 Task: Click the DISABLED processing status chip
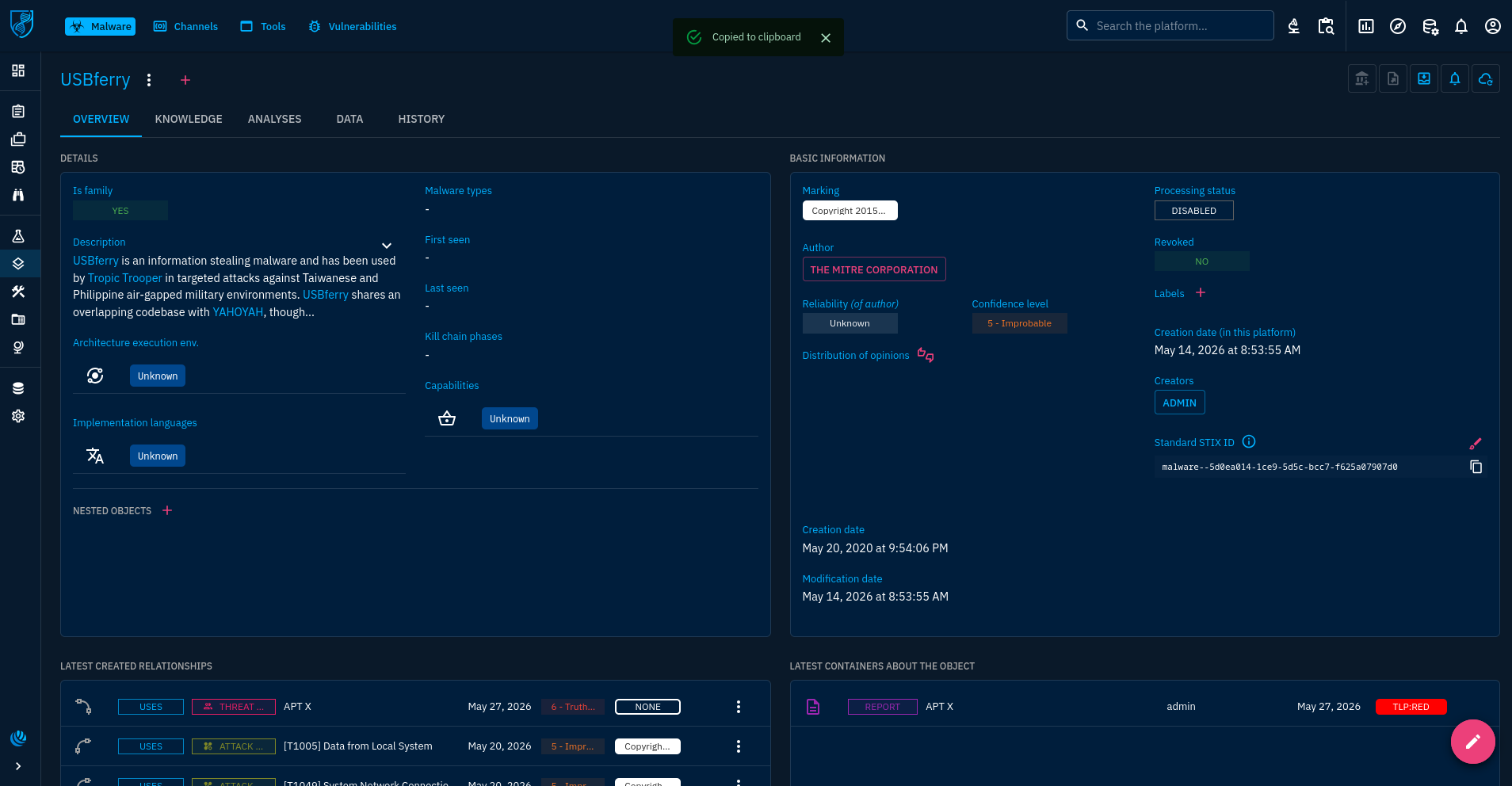[1194, 211]
